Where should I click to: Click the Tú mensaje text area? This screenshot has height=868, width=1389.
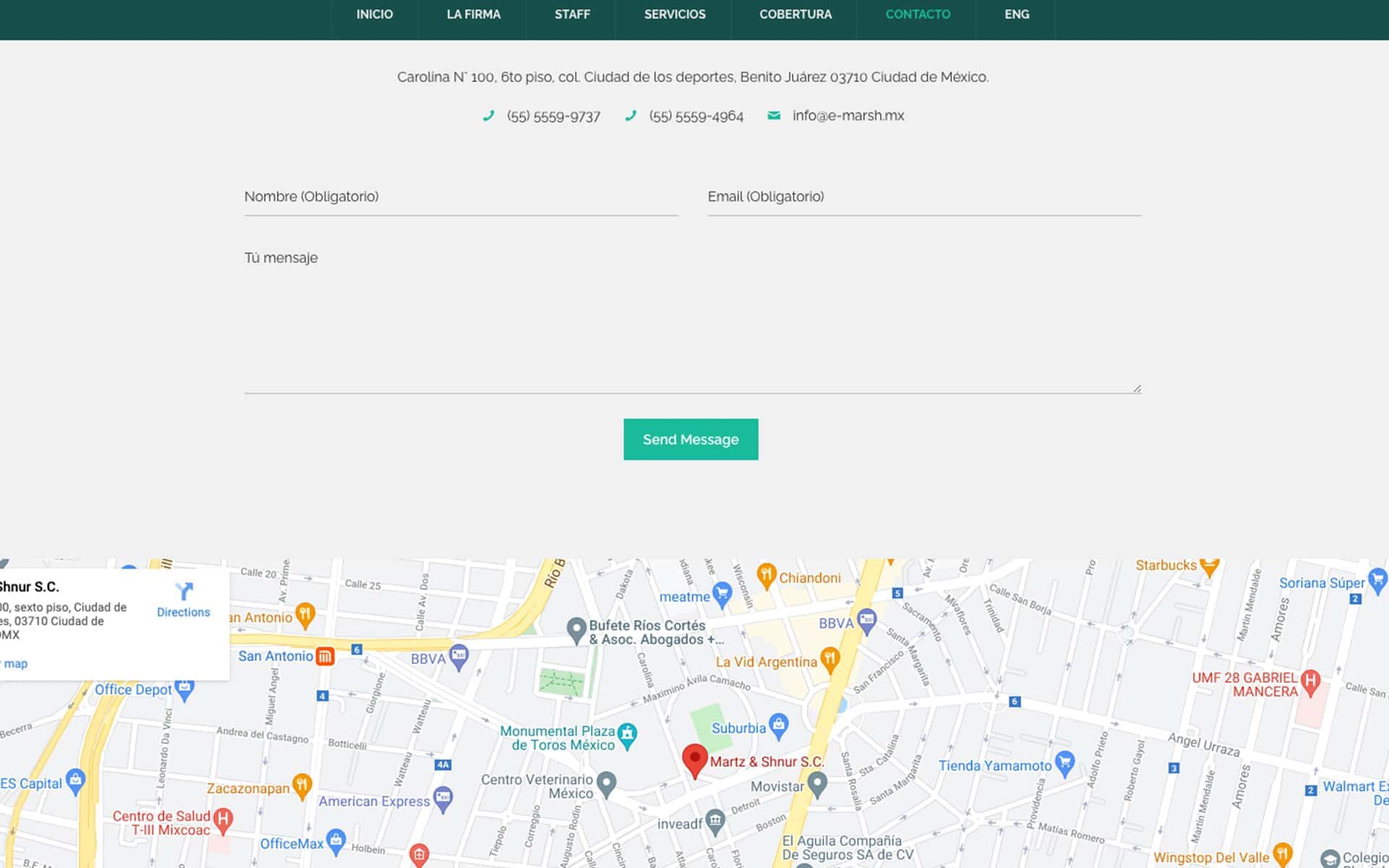click(x=692, y=318)
